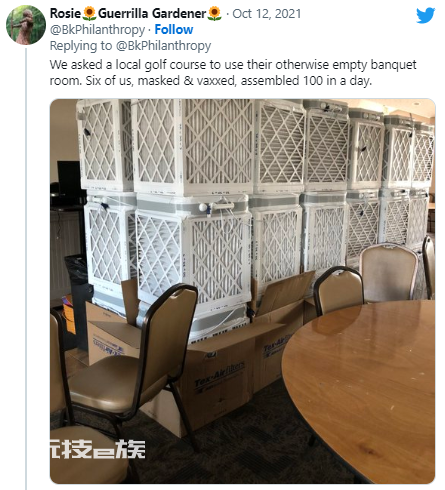Open the Oct 12, 2021 timestamp
Viewport: 445px width, 490px height.
267,14
